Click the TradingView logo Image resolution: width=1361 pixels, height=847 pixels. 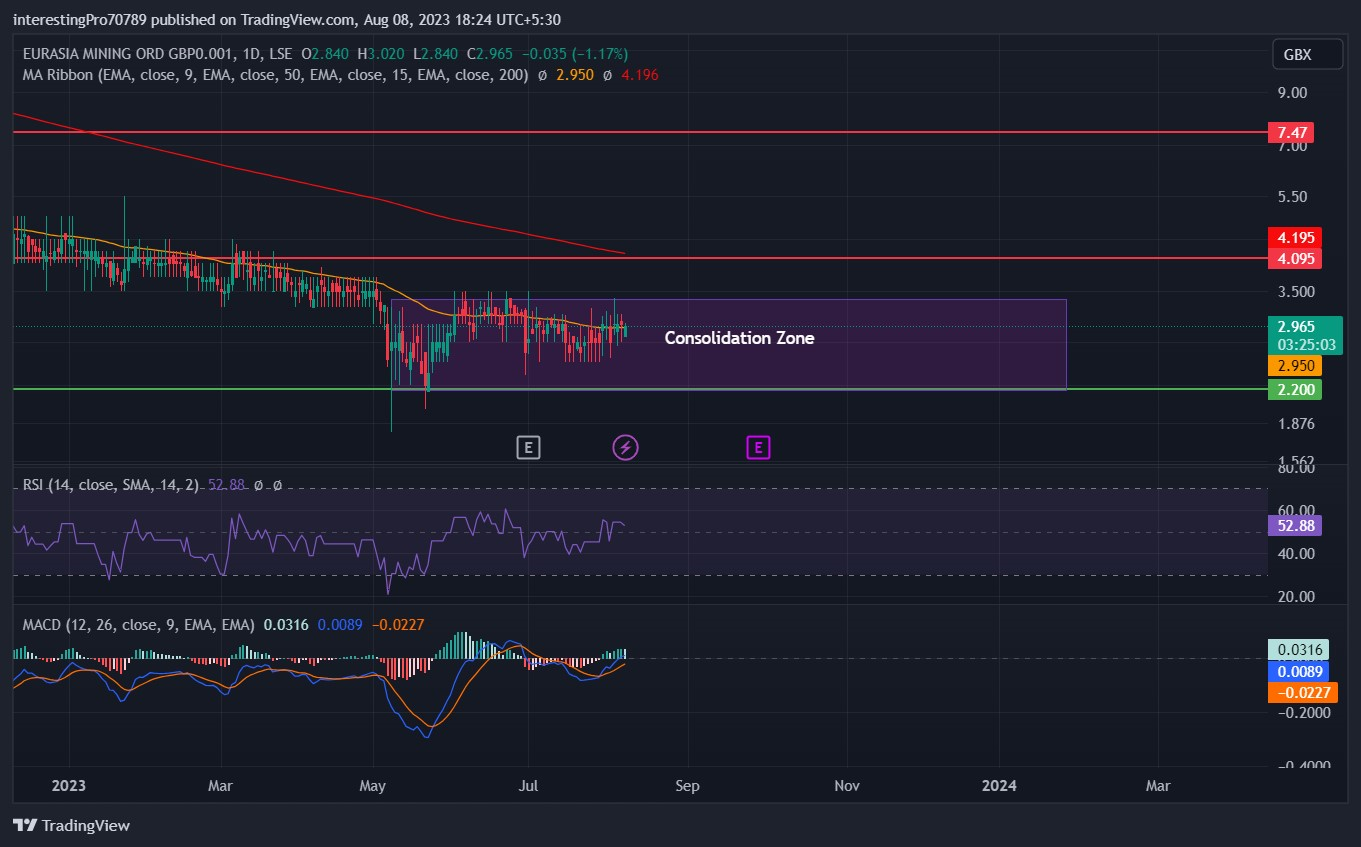(x=71, y=825)
